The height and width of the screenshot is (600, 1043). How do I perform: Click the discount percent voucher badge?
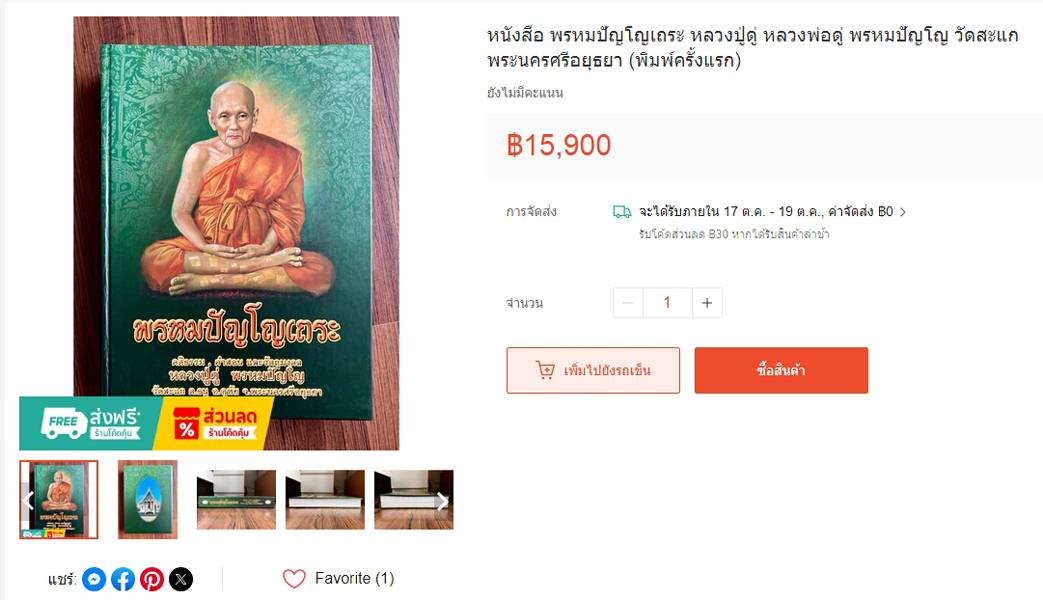214,424
